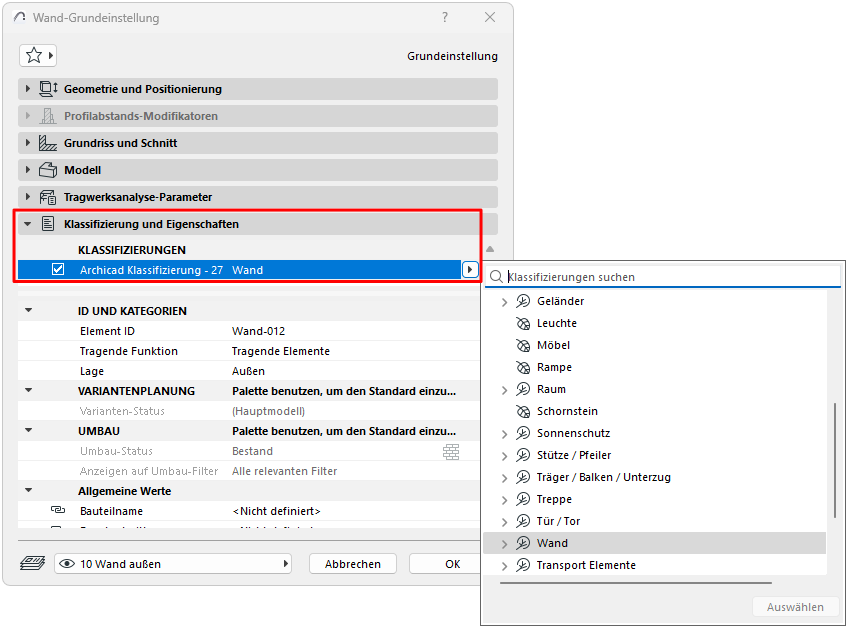The width and height of the screenshot is (848, 628).
Task: Uncheck the Archicad Klassifizierung checkbox
Action: point(58,269)
